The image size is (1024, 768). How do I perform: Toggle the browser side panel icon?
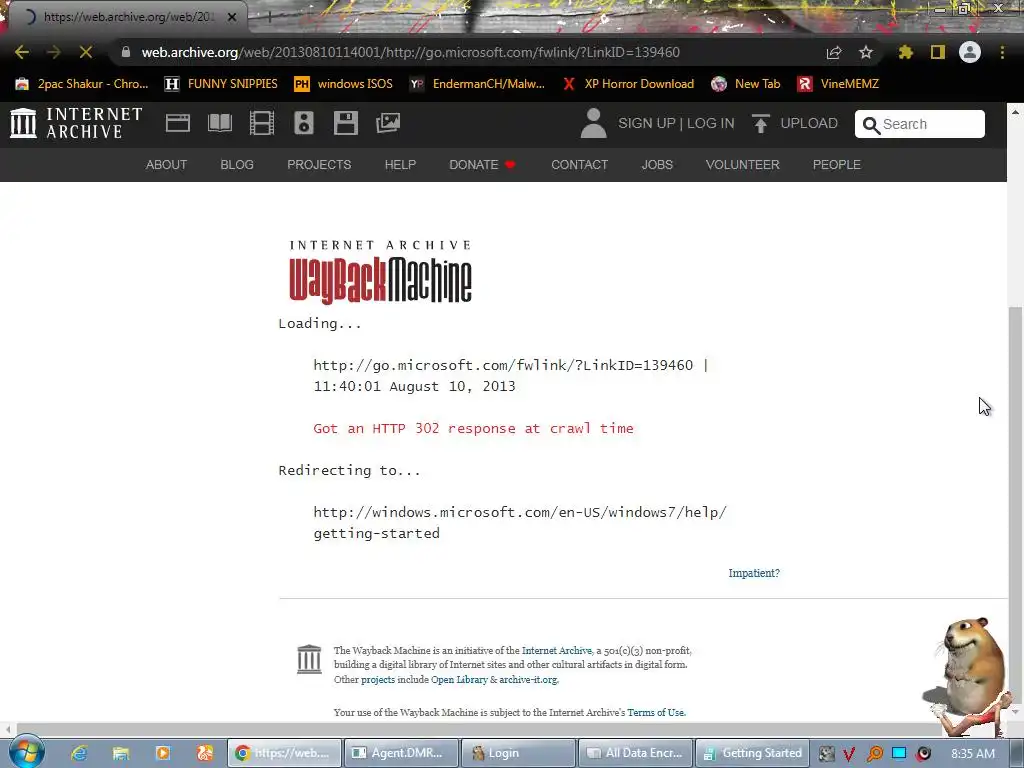938,52
